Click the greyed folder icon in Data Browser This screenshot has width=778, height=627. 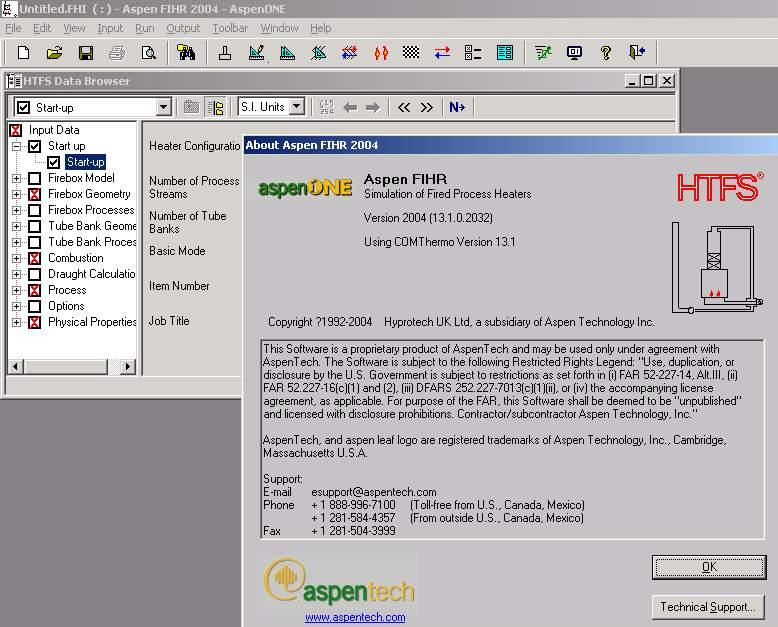[192, 107]
